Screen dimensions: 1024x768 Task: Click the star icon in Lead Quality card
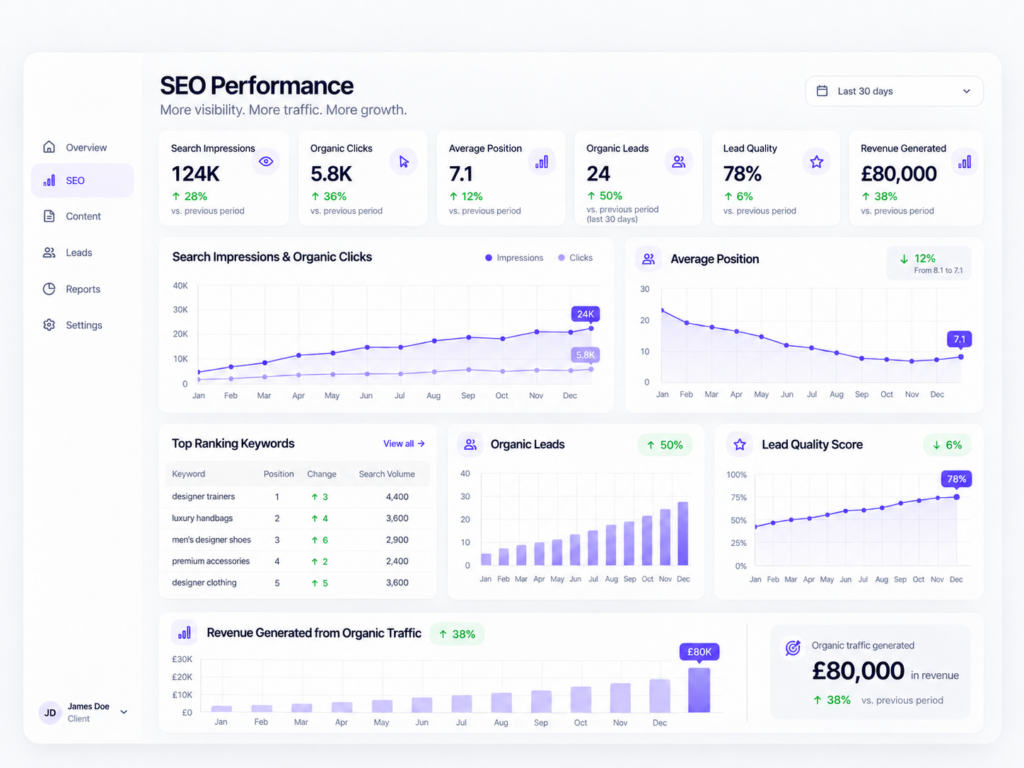(816, 161)
